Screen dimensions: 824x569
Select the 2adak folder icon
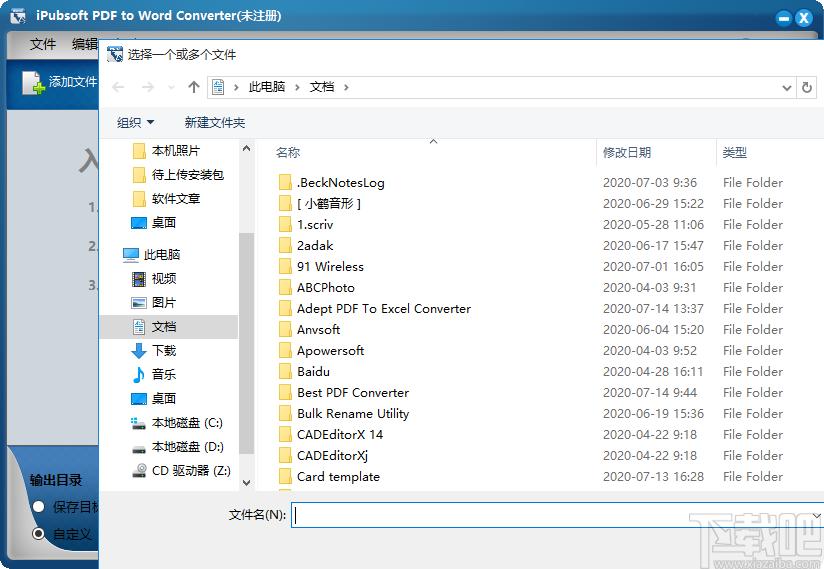click(x=285, y=246)
